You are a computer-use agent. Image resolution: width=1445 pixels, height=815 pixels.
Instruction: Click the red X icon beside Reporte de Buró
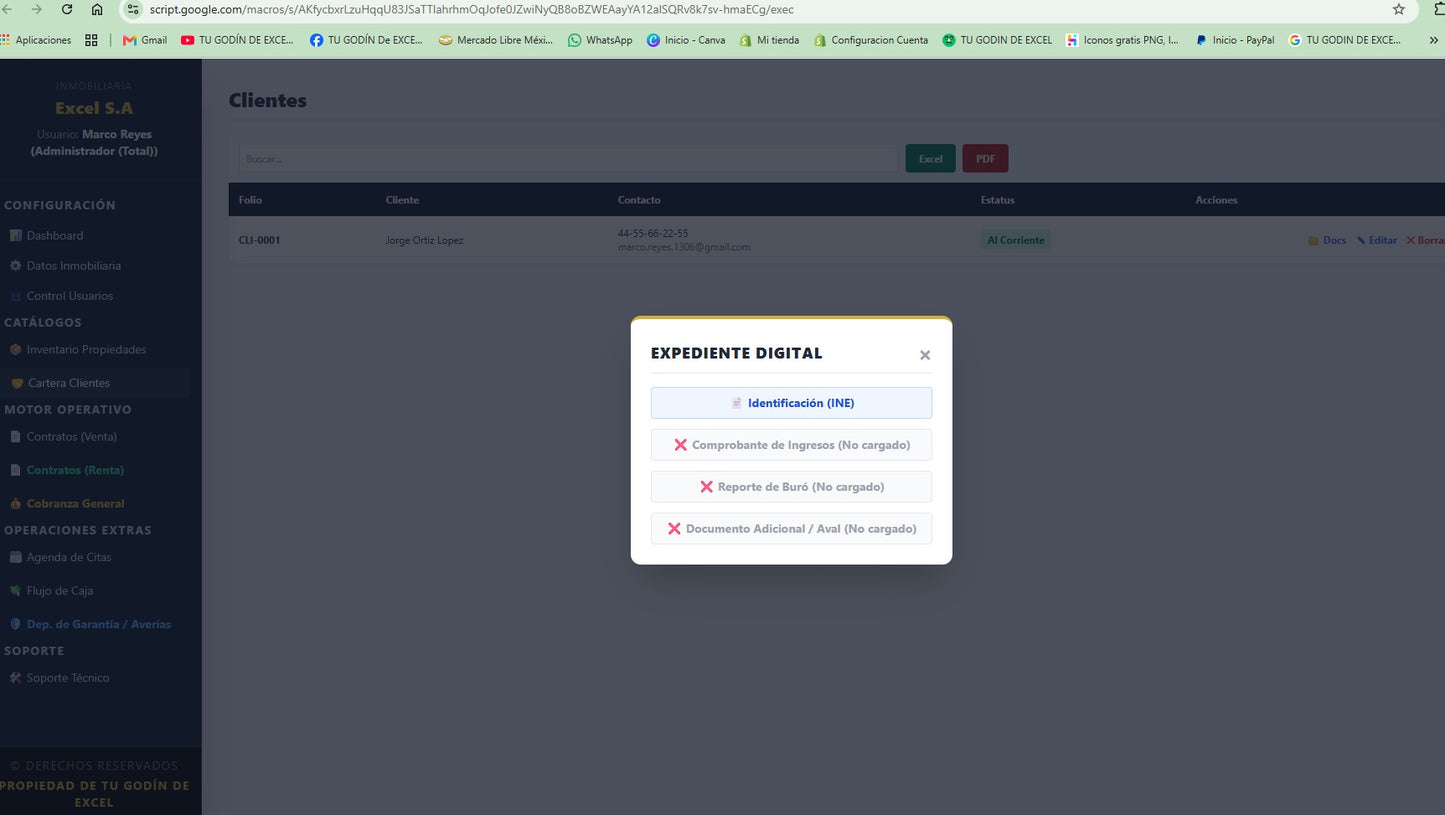[706, 487]
